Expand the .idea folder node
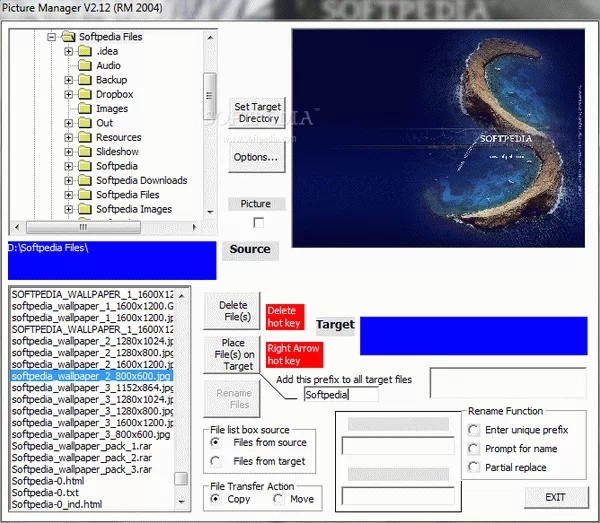 [68, 51]
